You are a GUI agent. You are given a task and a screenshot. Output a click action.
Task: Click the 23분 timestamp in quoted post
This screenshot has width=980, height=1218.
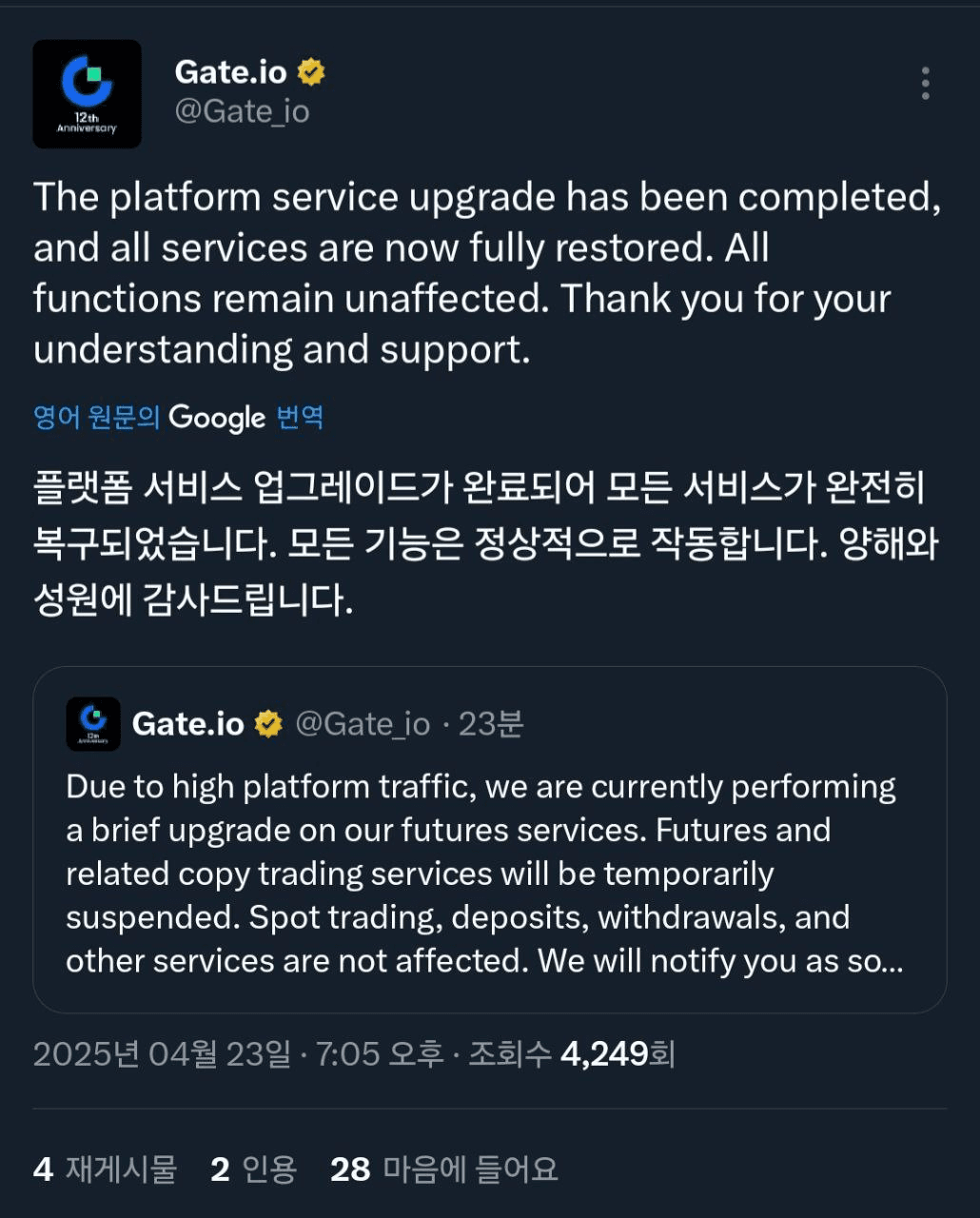coord(491,724)
